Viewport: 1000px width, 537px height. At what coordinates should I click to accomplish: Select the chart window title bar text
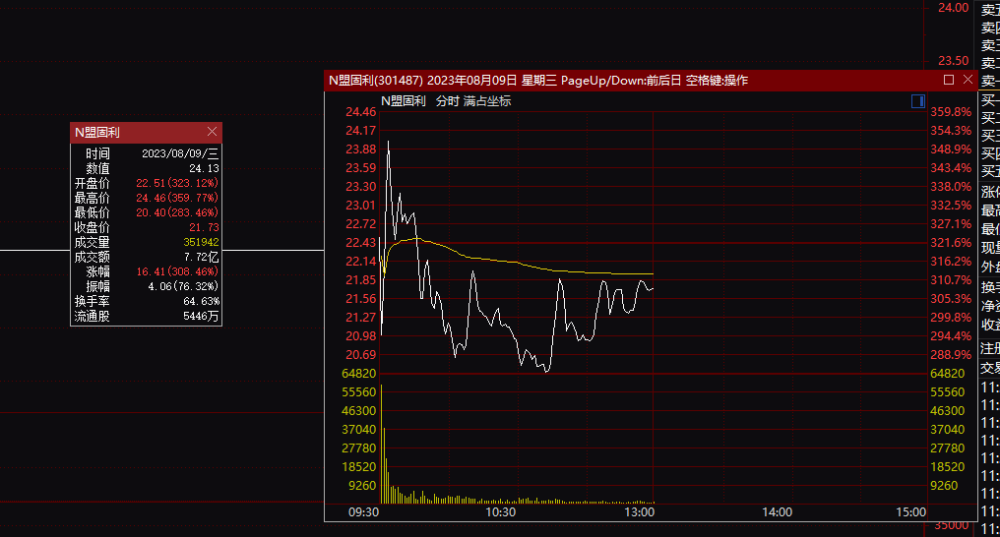tap(538, 80)
